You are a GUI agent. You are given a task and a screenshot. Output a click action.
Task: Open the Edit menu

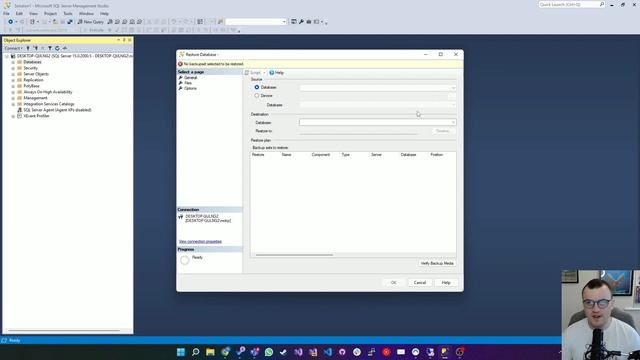tap(19, 13)
